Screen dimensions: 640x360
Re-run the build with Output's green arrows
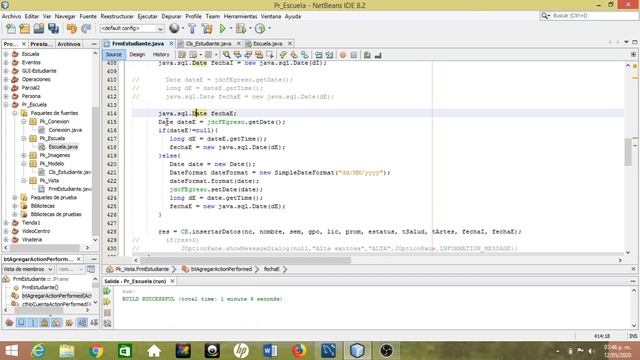click(107, 291)
